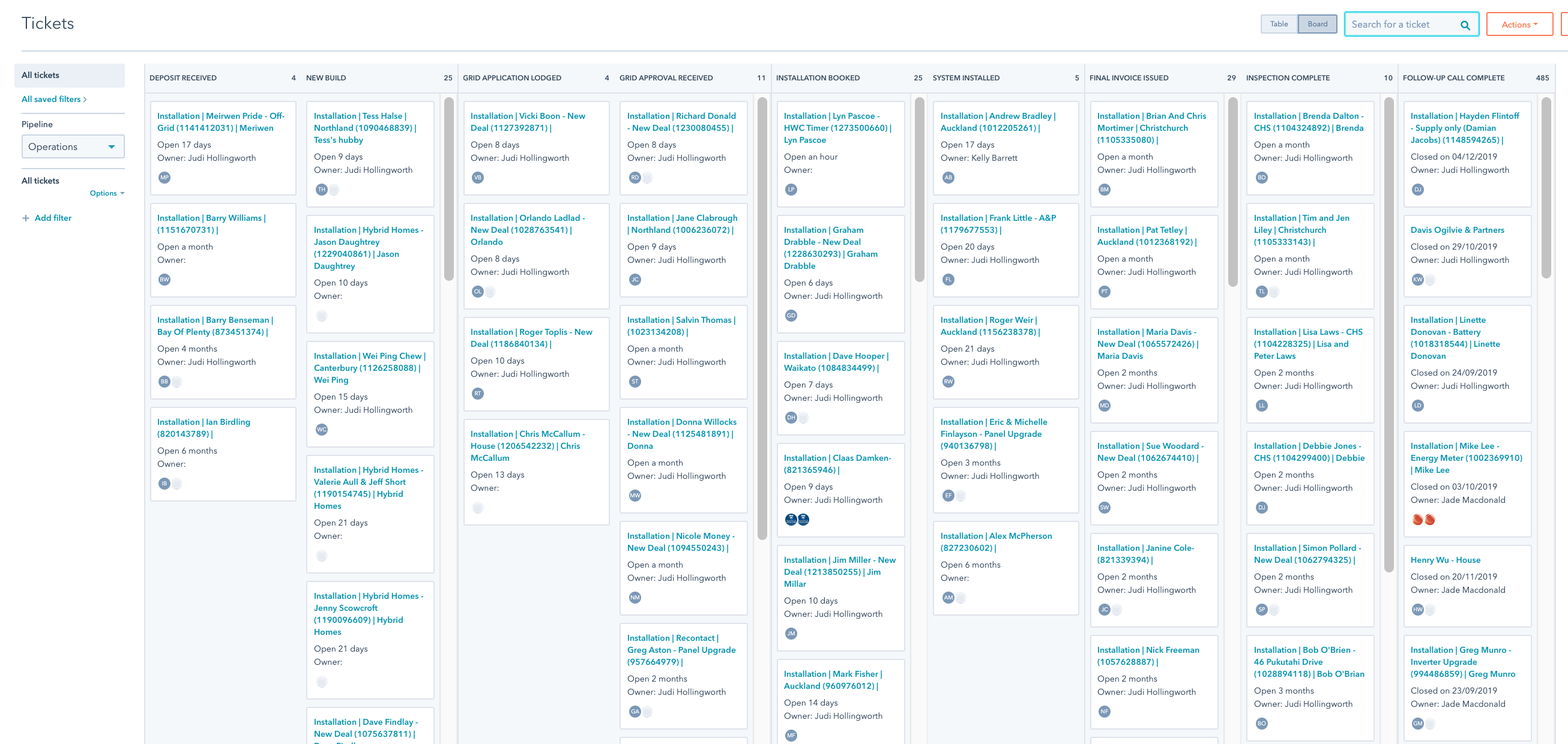
Task: Click the BD avatar on Brenda Dalton card
Action: point(1261,178)
